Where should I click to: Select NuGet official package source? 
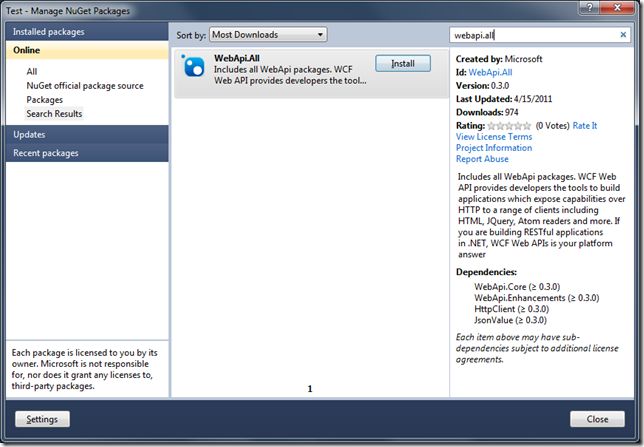85,85
